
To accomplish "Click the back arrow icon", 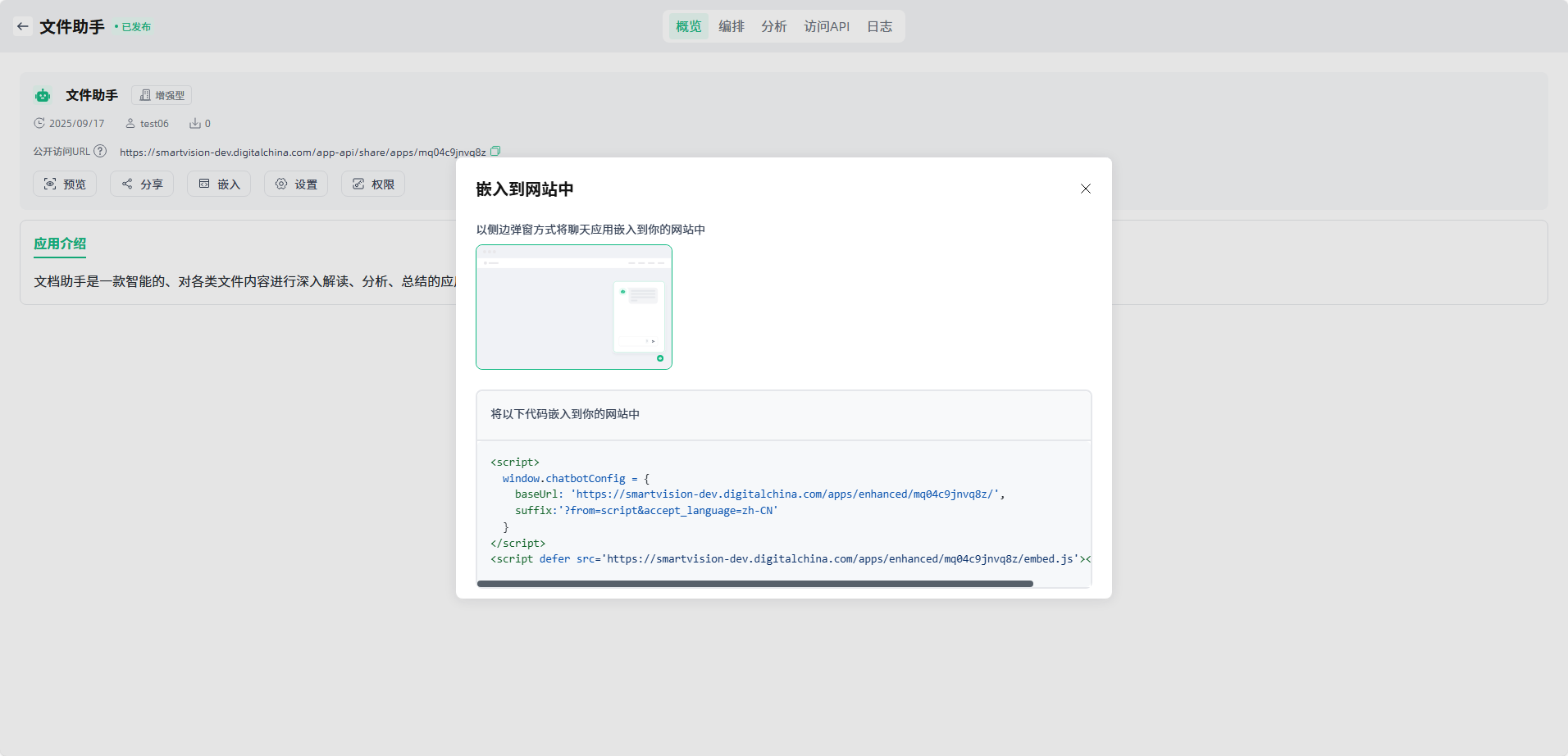I will (23, 26).
